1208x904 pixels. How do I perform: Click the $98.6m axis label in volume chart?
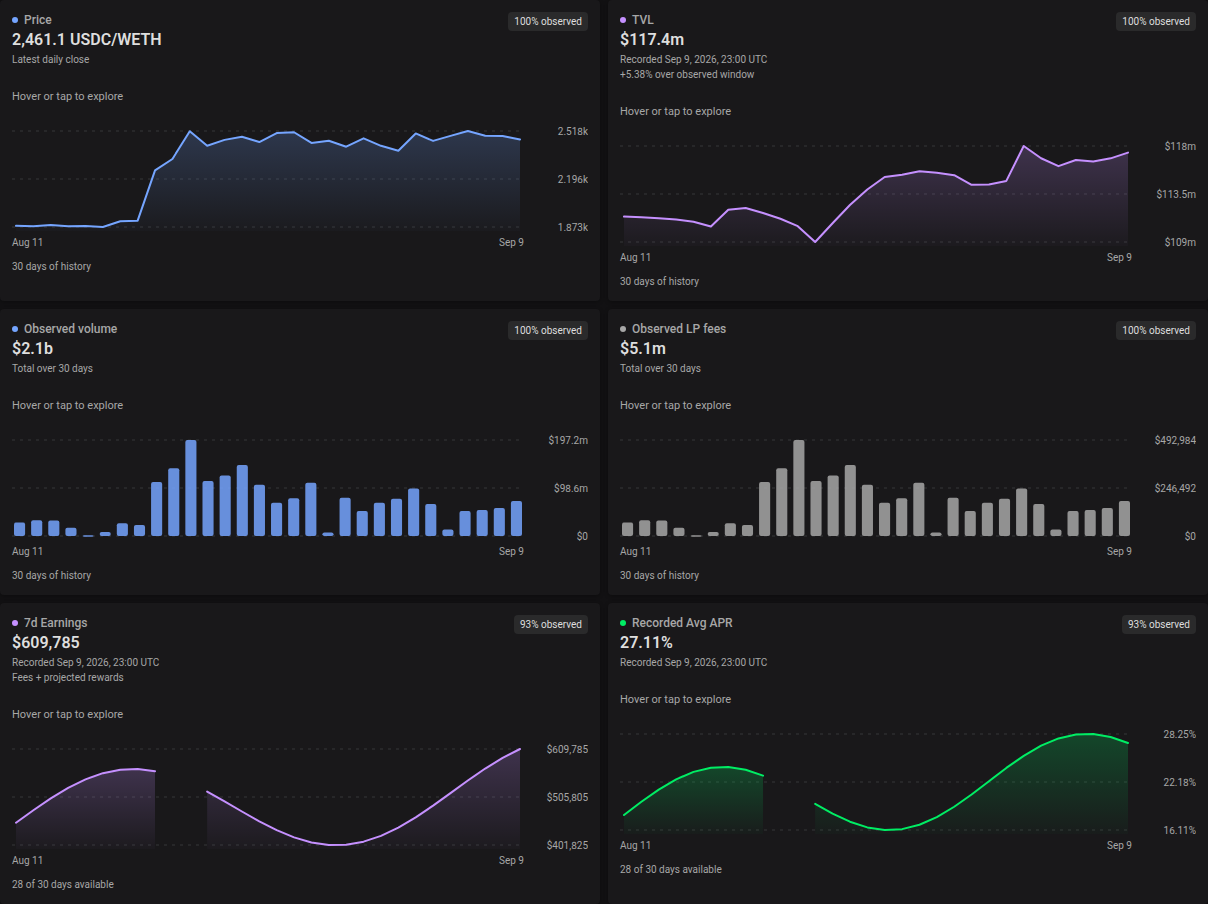pyautogui.click(x=571, y=489)
